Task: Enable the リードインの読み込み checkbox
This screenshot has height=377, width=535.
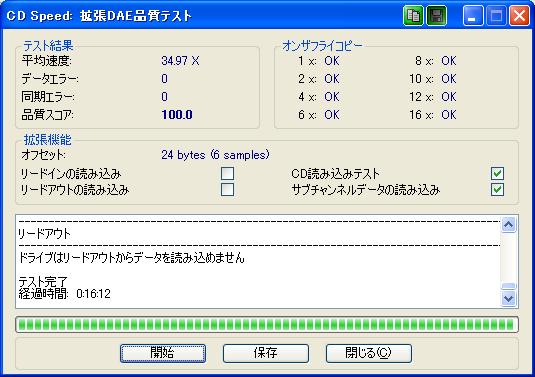Action: 227,173
